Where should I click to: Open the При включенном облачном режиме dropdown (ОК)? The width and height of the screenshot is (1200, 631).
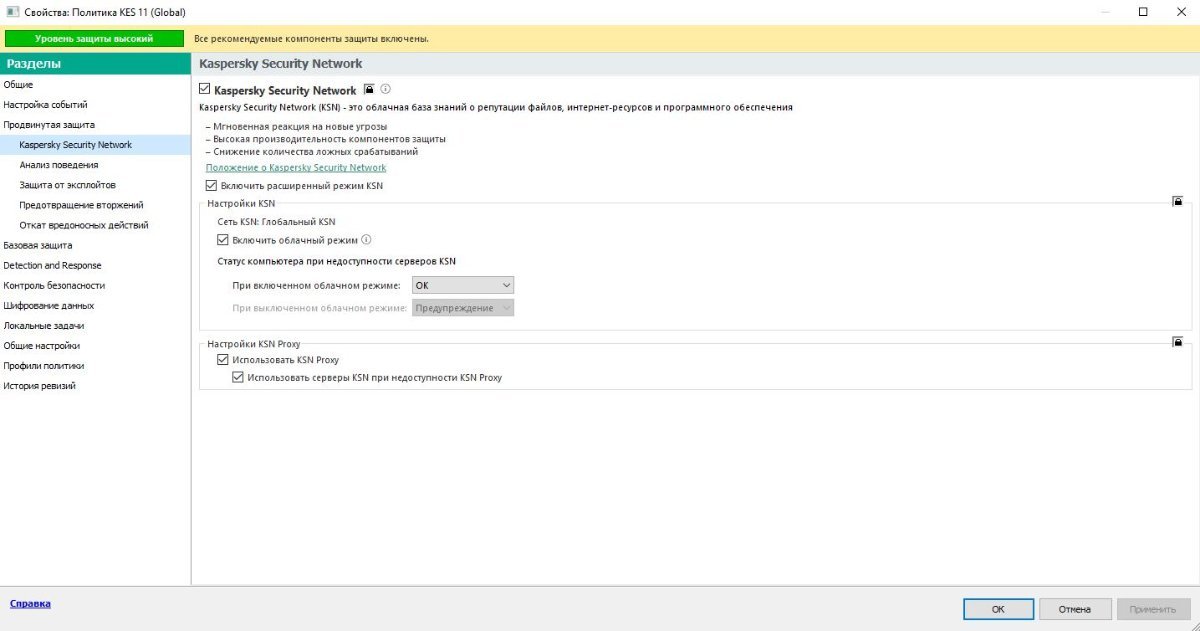462,286
